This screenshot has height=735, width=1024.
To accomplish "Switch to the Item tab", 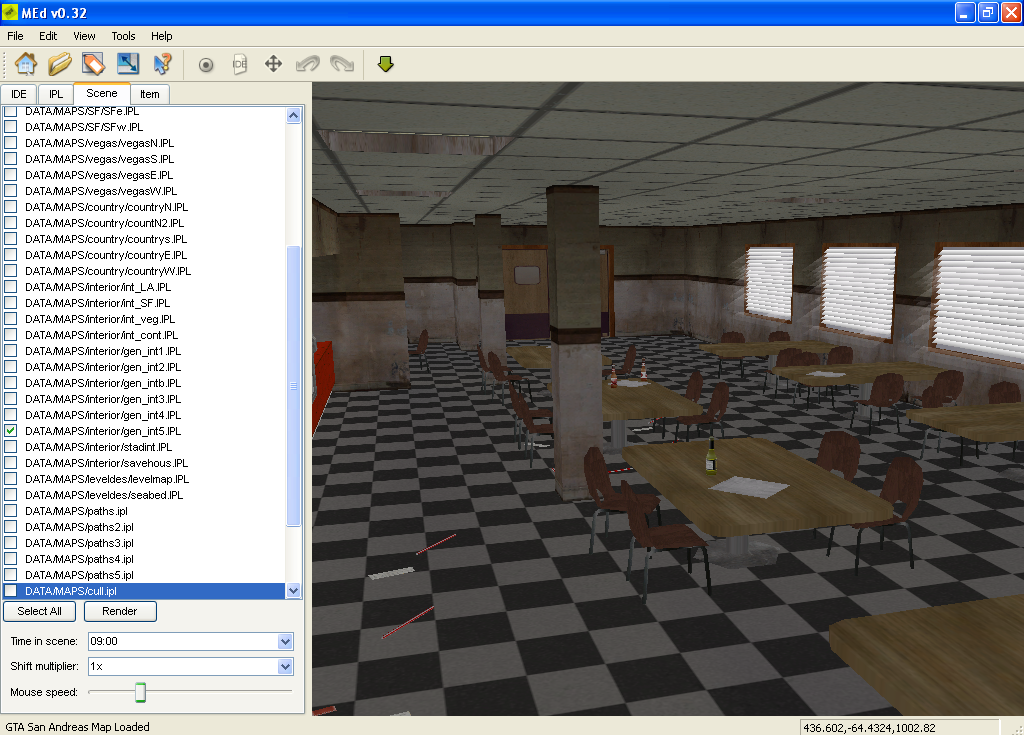I will [x=150, y=94].
